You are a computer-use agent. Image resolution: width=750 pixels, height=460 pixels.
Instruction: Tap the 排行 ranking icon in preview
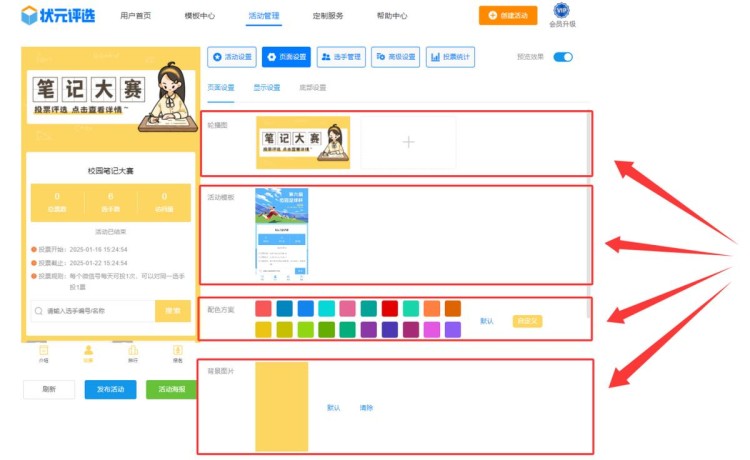point(133,351)
